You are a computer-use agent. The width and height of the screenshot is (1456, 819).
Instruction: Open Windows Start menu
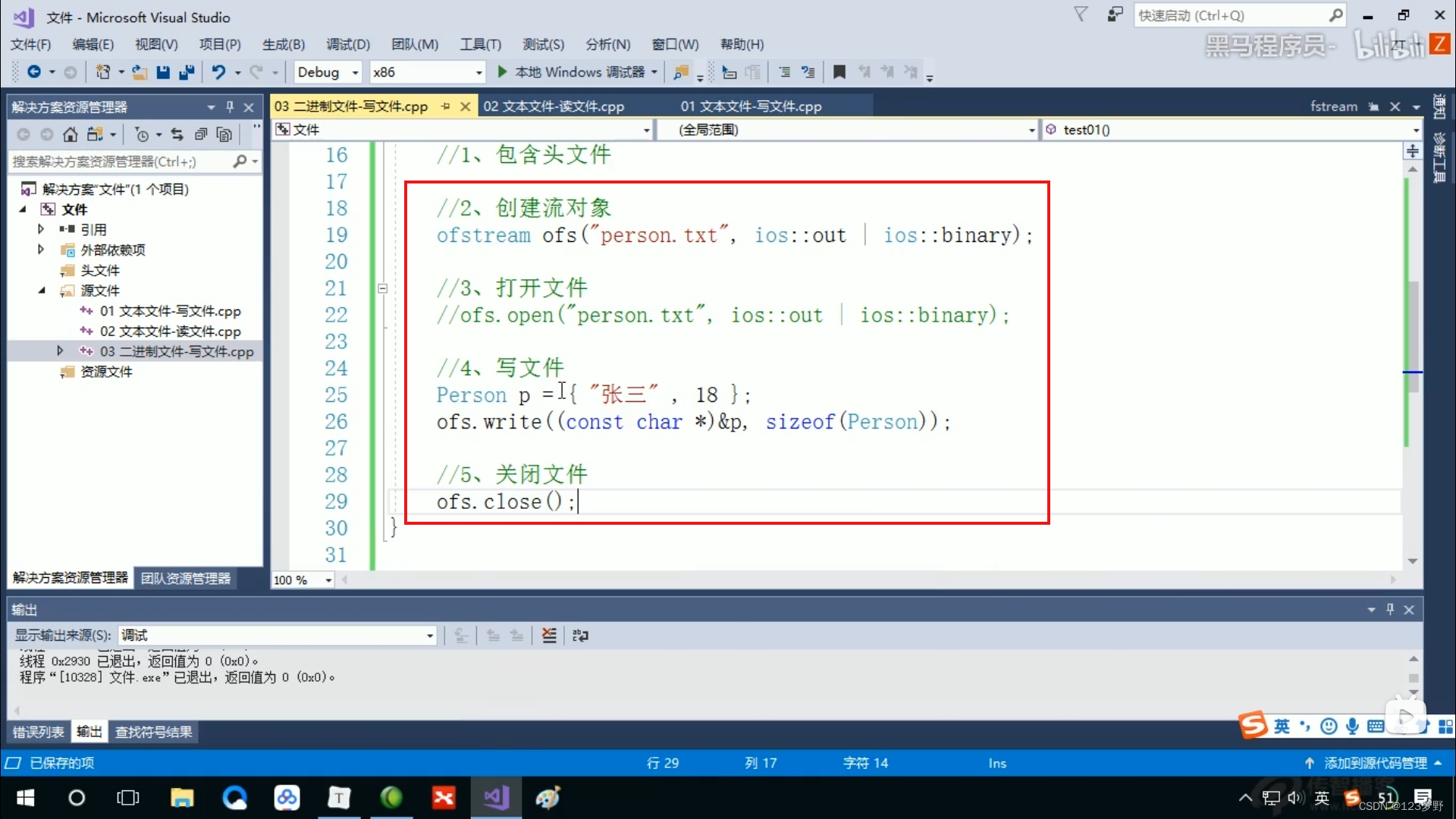25,798
